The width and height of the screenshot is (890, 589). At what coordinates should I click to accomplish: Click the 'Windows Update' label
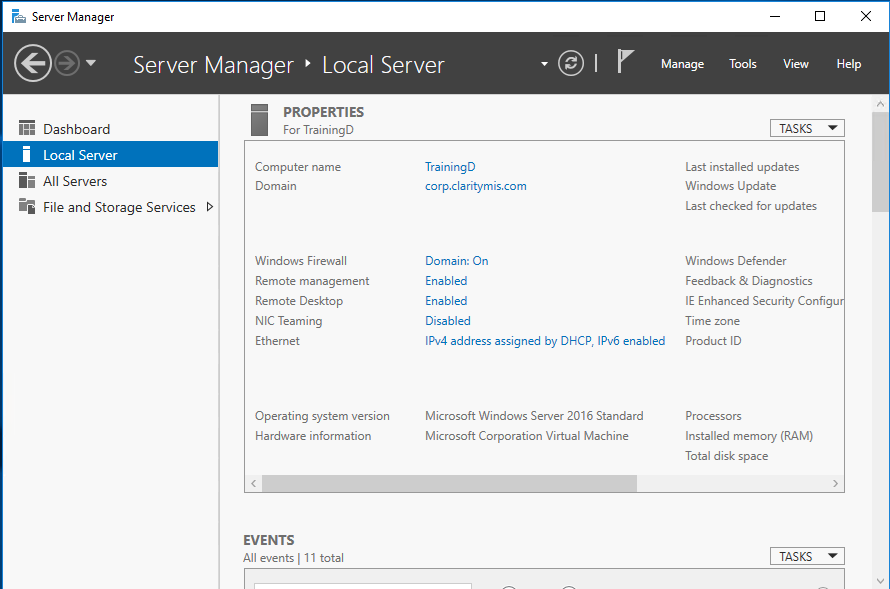point(731,186)
